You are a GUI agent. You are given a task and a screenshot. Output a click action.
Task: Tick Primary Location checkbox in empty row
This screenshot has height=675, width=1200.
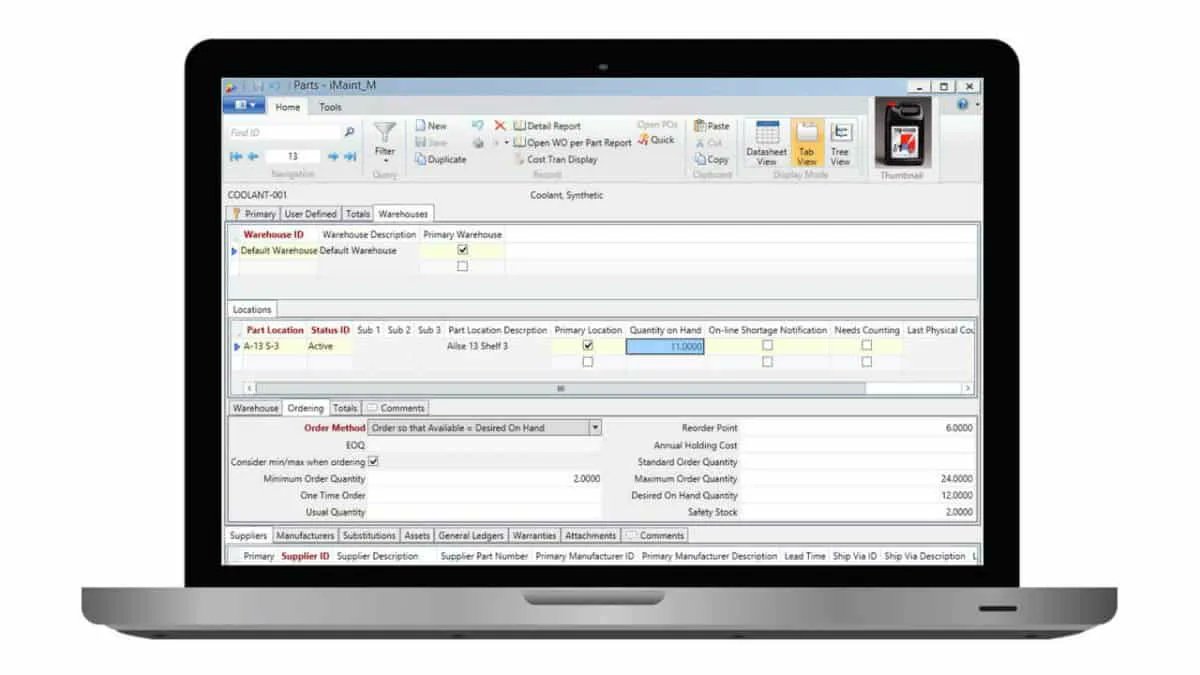[x=588, y=362]
